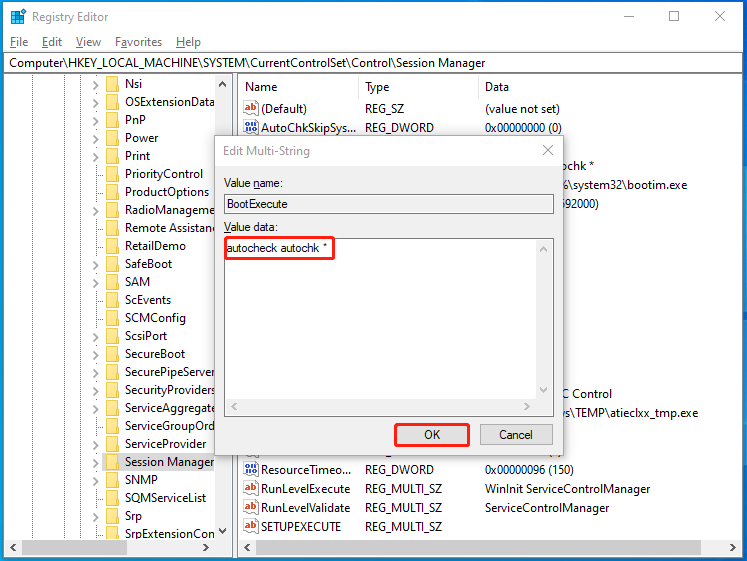Expand the SAM key
This screenshot has height=561, width=747.
coord(95,283)
